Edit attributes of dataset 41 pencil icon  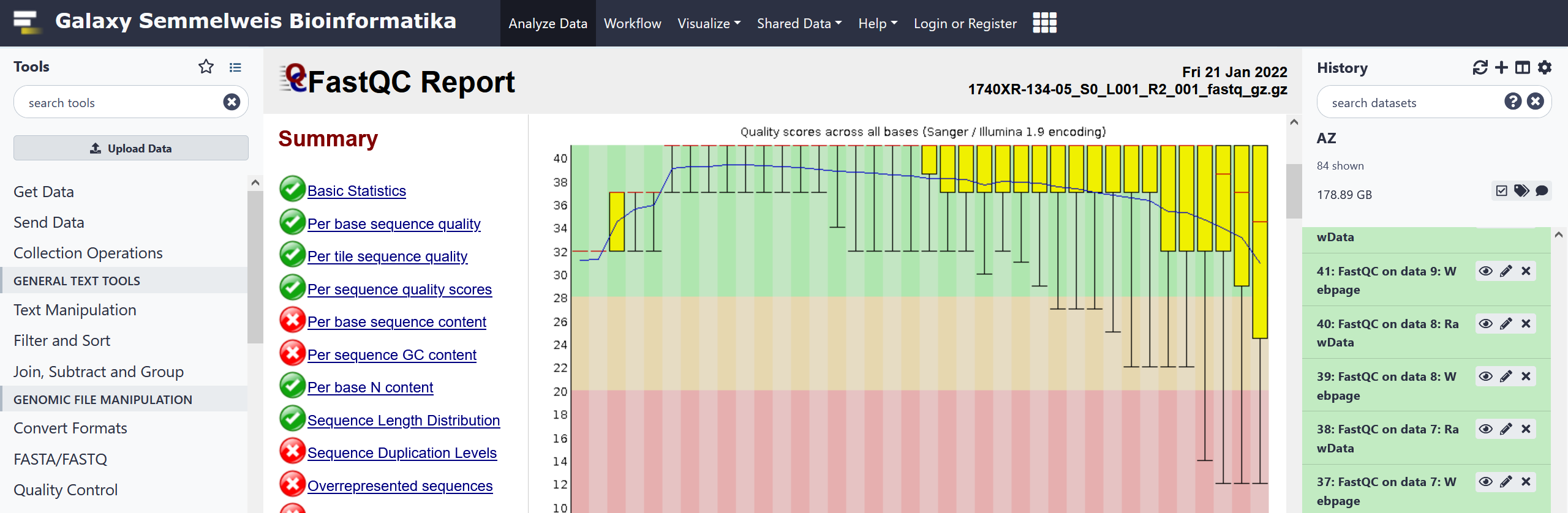(x=1506, y=271)
